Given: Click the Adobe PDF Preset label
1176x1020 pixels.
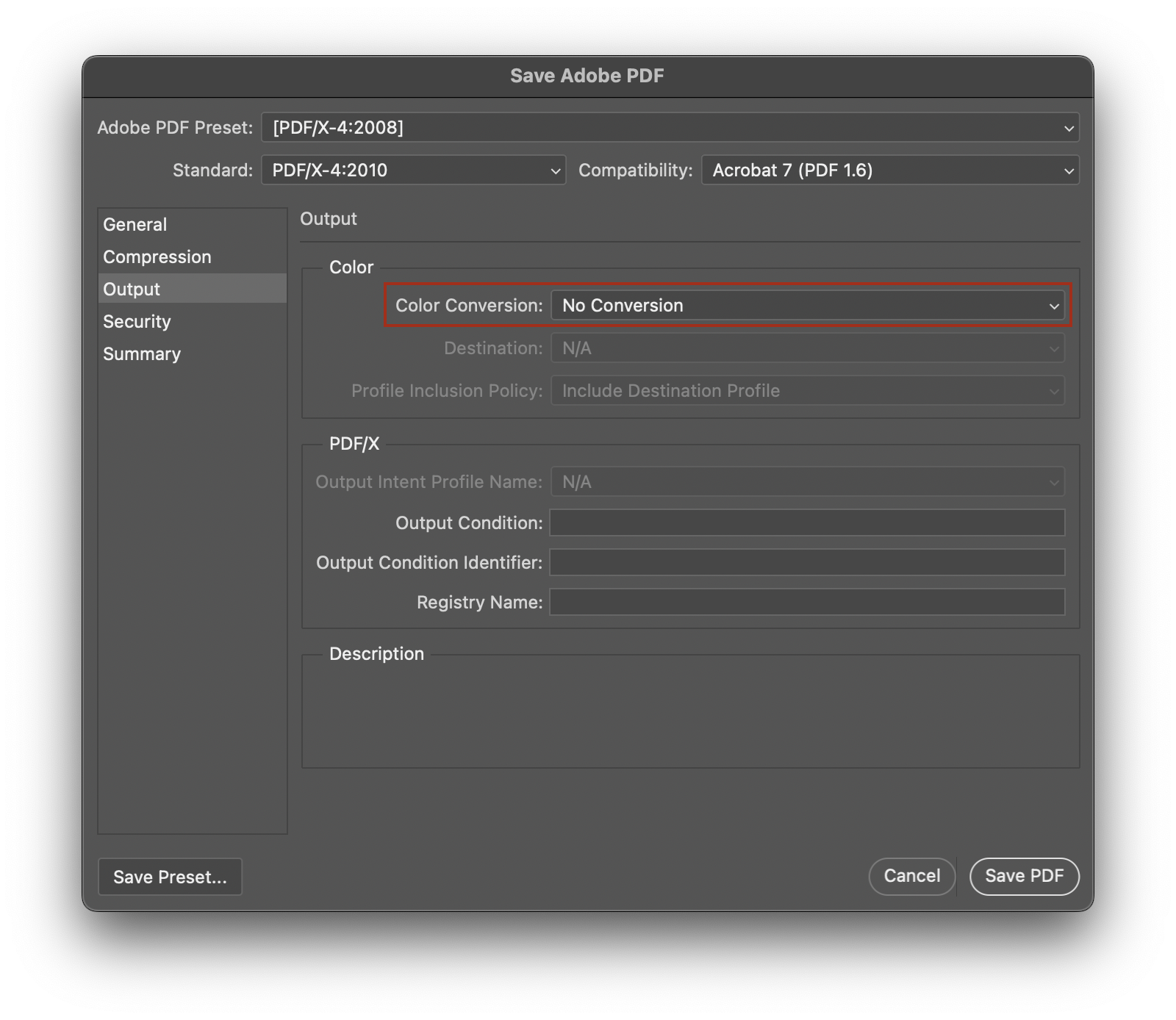Looking at the screenshot, I should 175,128.
